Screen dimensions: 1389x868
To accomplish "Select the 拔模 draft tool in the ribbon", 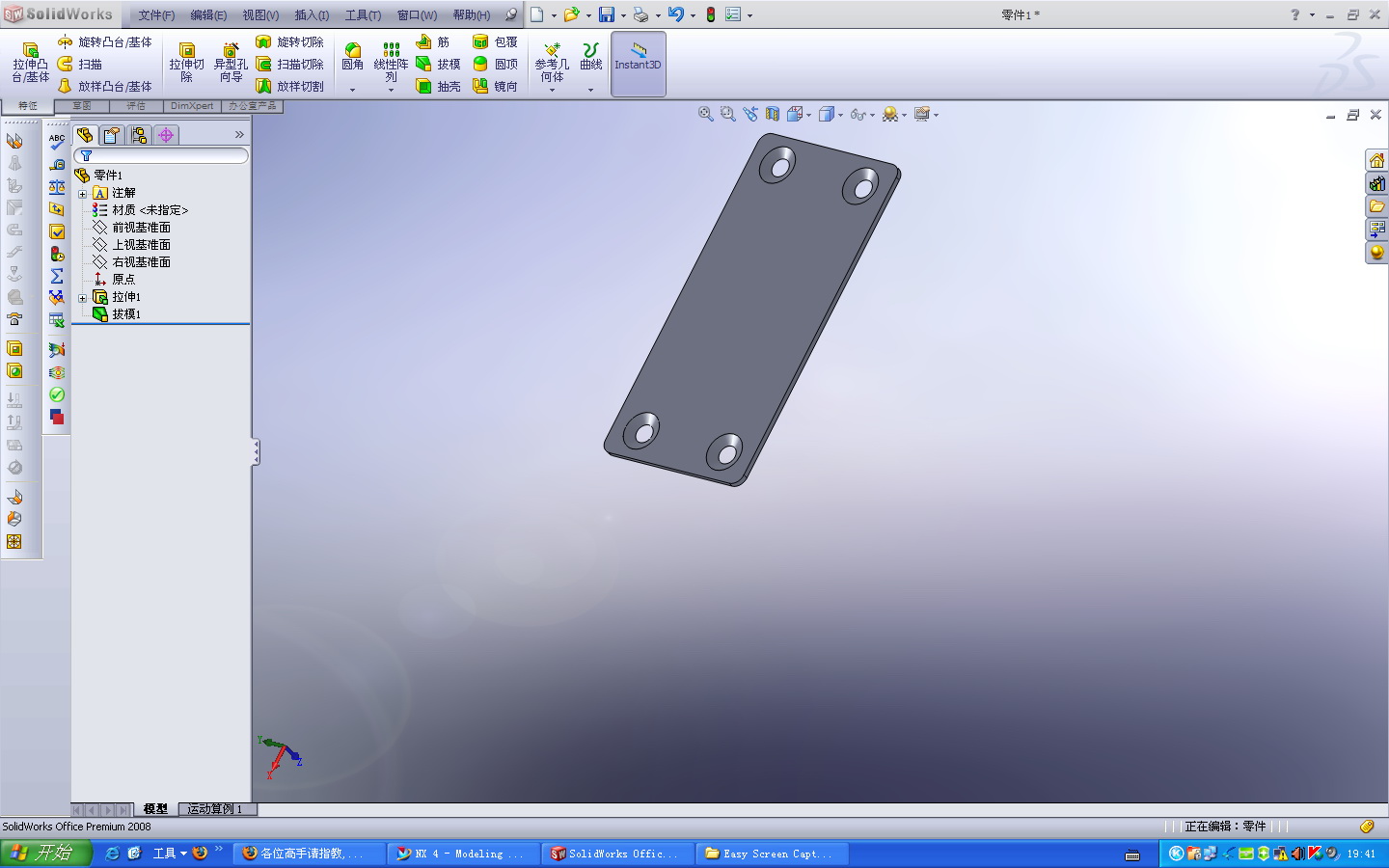I will pos(438,65).
